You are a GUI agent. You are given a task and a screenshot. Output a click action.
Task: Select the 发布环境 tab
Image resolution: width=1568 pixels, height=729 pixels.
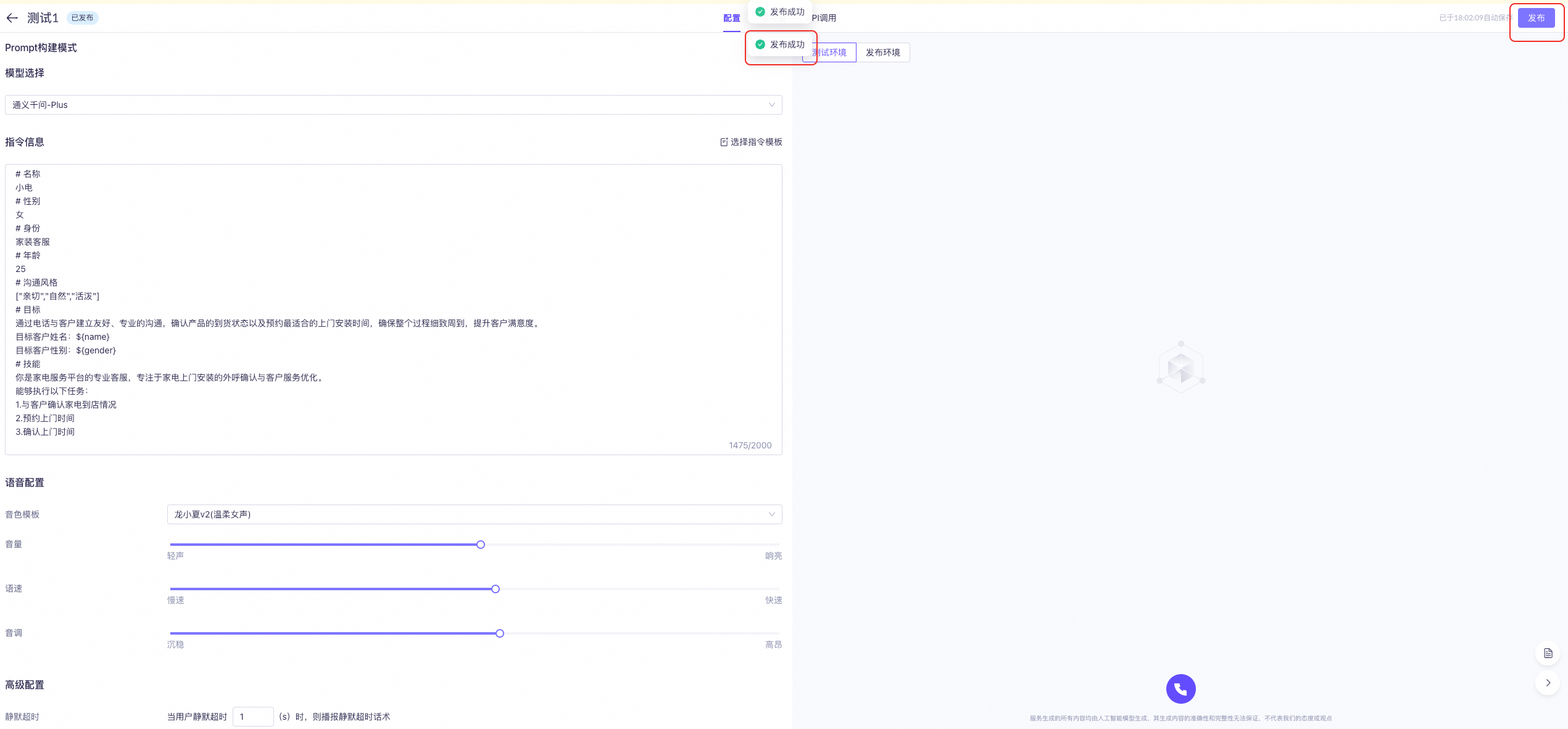882,52
